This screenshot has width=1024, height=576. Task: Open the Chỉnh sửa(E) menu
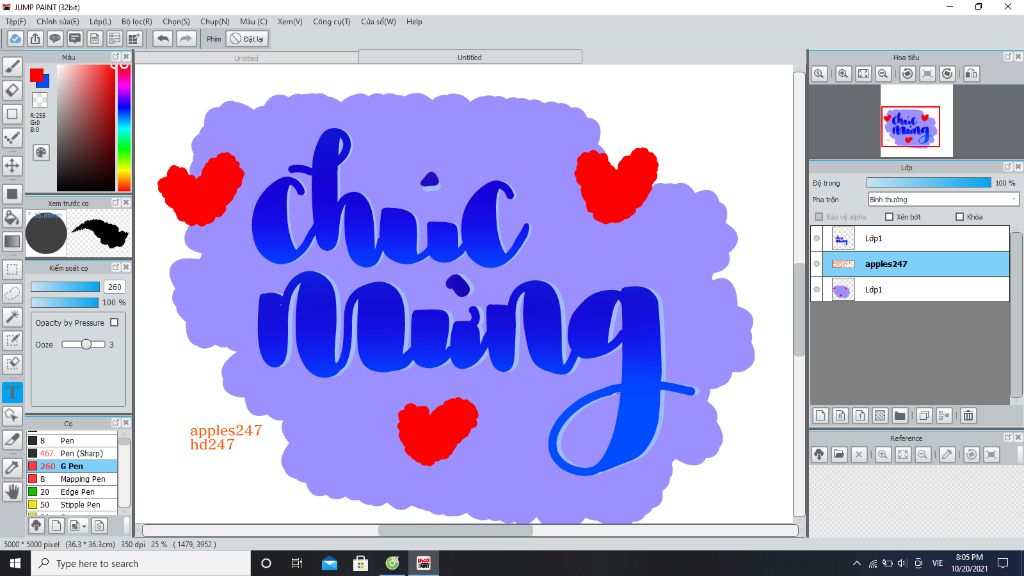pos(57,22)
